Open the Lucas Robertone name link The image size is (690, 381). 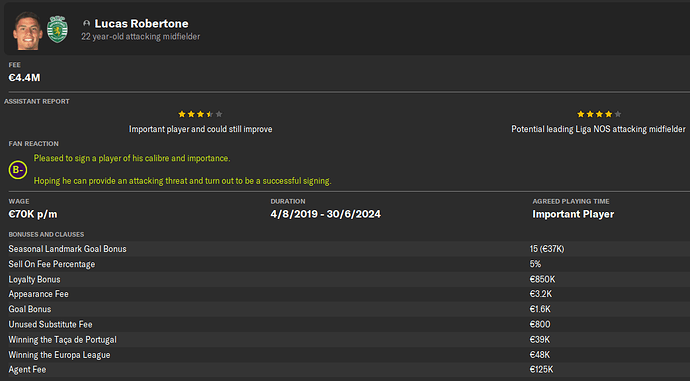[141, 23]
